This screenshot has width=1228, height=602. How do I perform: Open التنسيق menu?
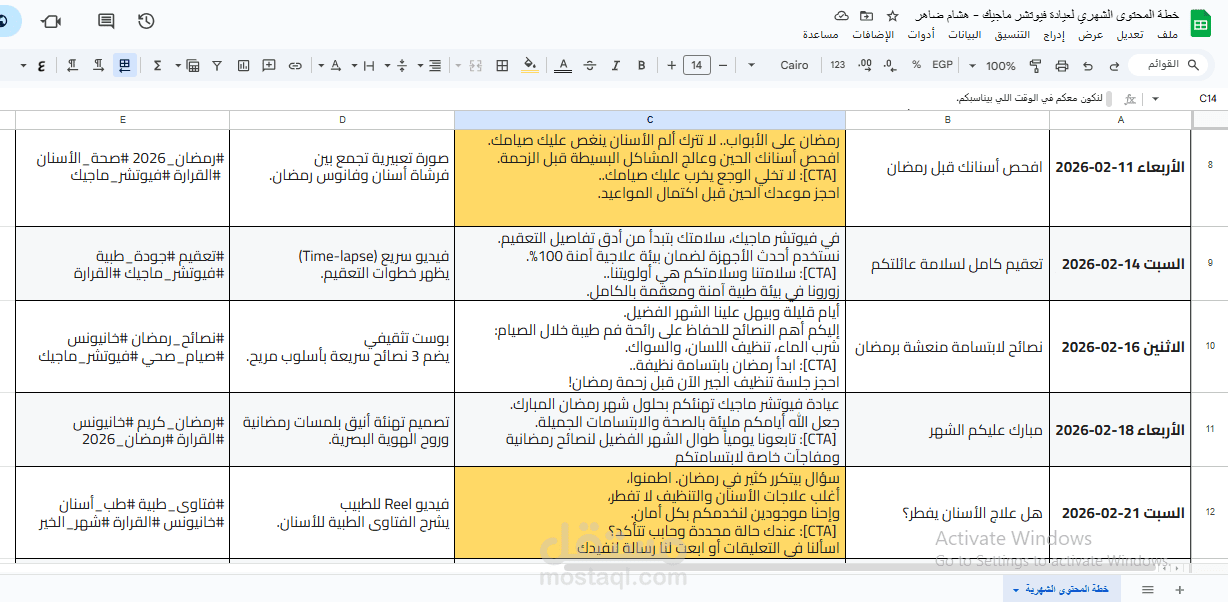[x=1013, y=35]
